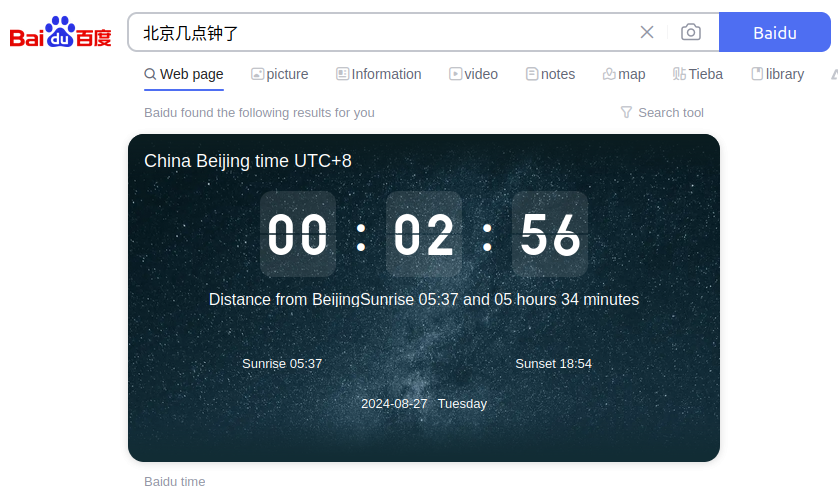Click the Baidu paw logo
This screenshot has height=496, width=838.
tap(60, 34)
